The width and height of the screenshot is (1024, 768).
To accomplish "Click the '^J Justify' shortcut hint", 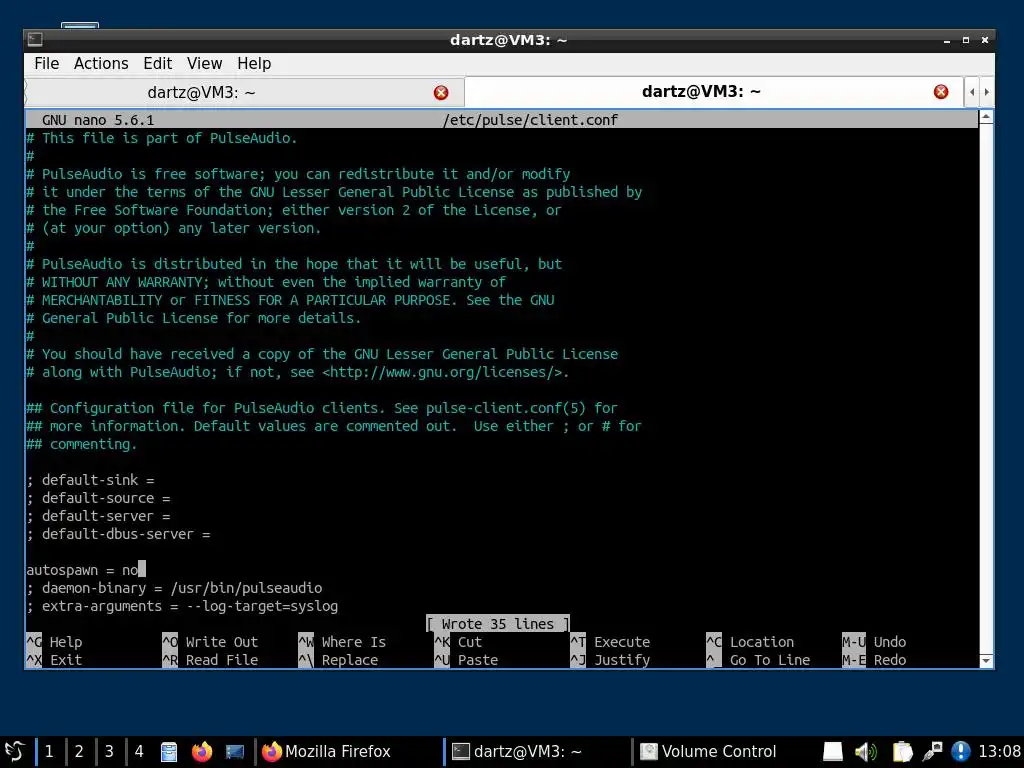I will pos(611,660).
